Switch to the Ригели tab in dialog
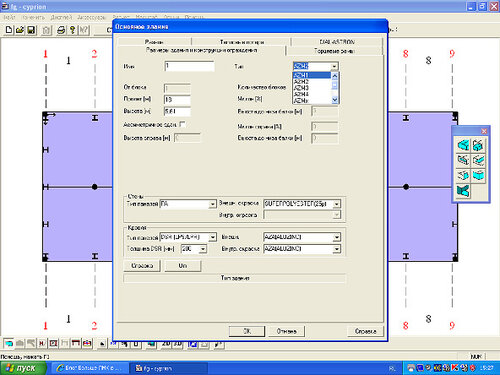 [x=154, y=42]
